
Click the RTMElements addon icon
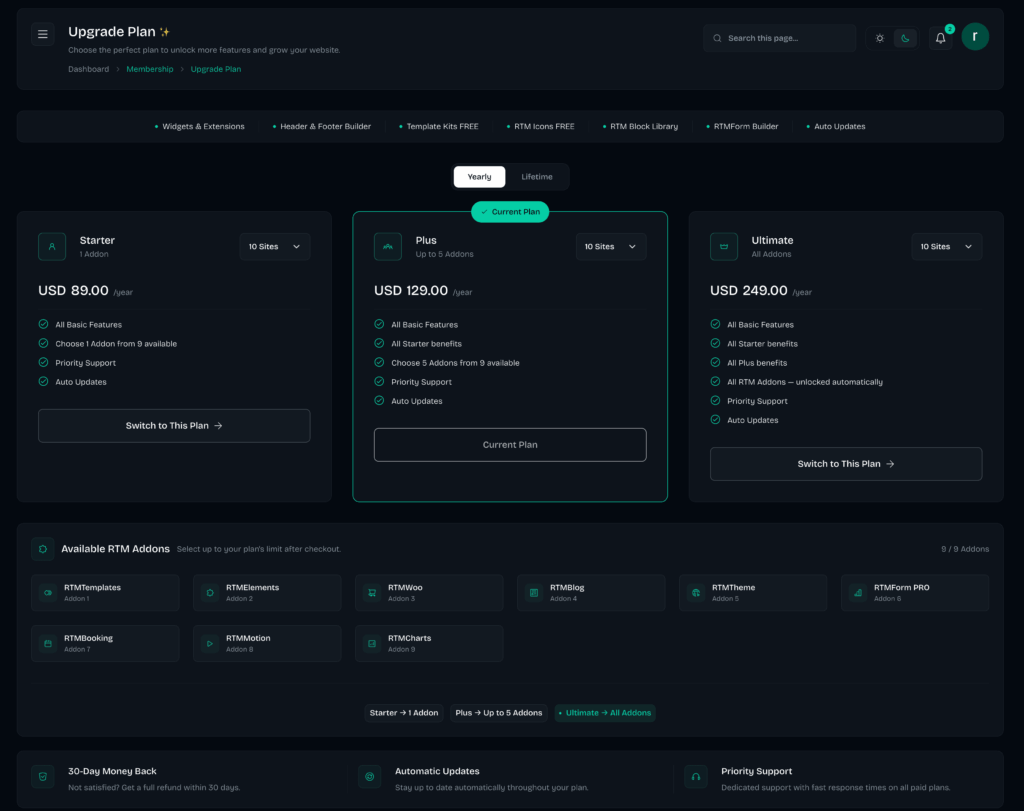(210, 592)
